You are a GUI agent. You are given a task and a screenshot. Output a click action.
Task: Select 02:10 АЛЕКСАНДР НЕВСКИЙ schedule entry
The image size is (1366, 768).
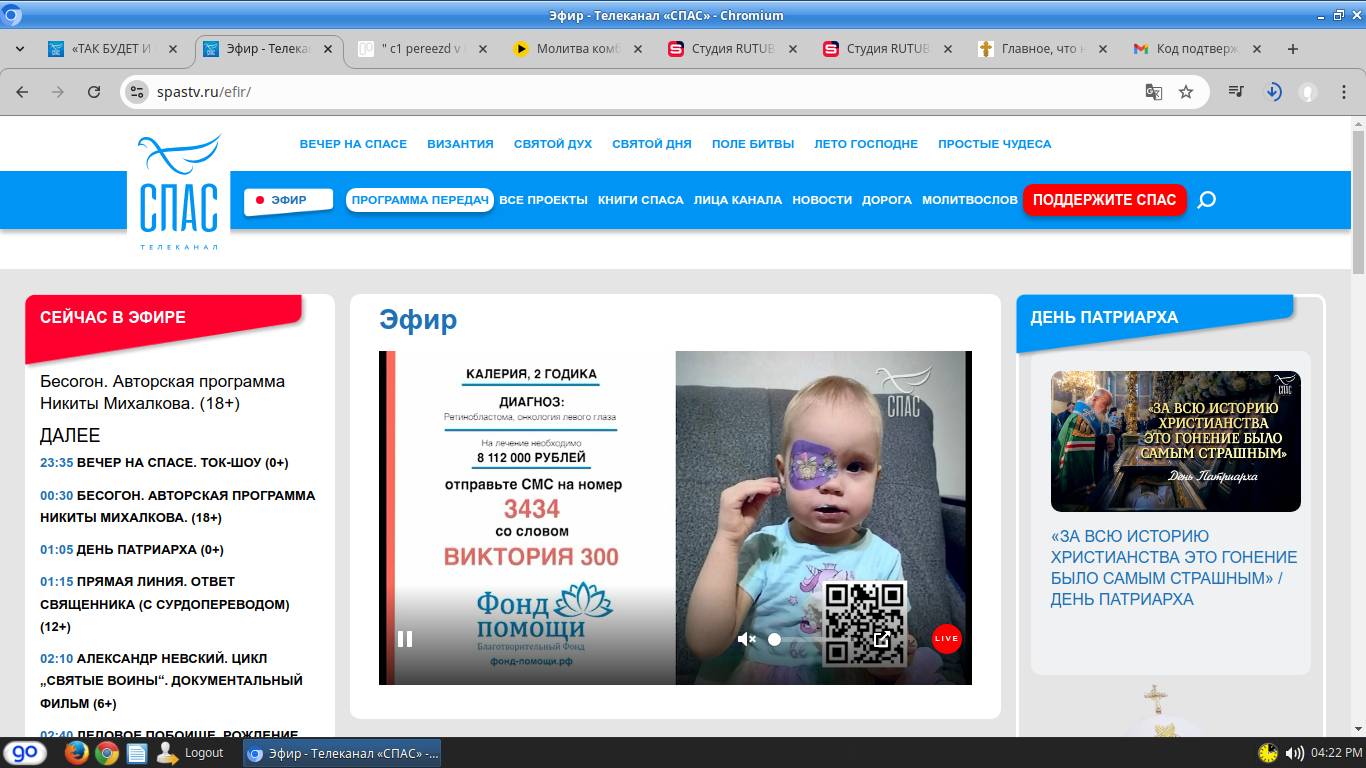(172, 681)
